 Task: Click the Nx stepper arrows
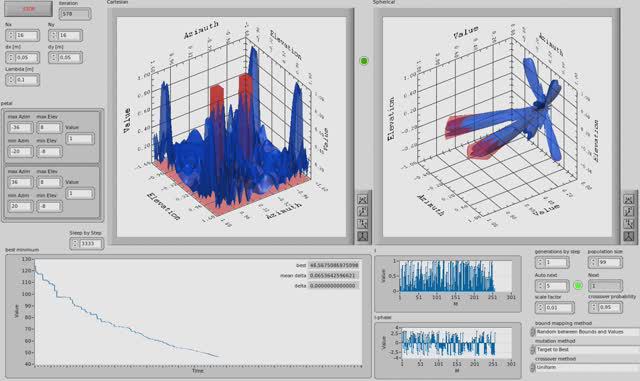tap(11, 36)
